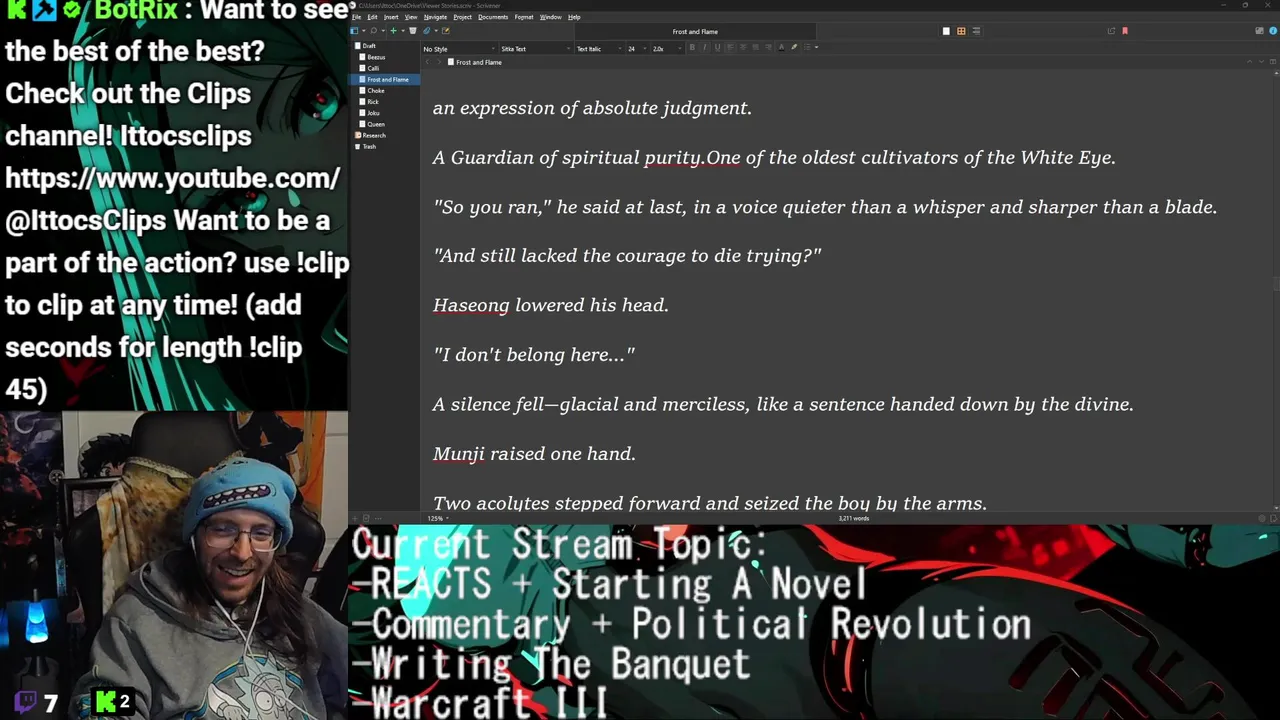Toggle center text alignment
Screen dimensions: 1280x720
click(743, 47)
